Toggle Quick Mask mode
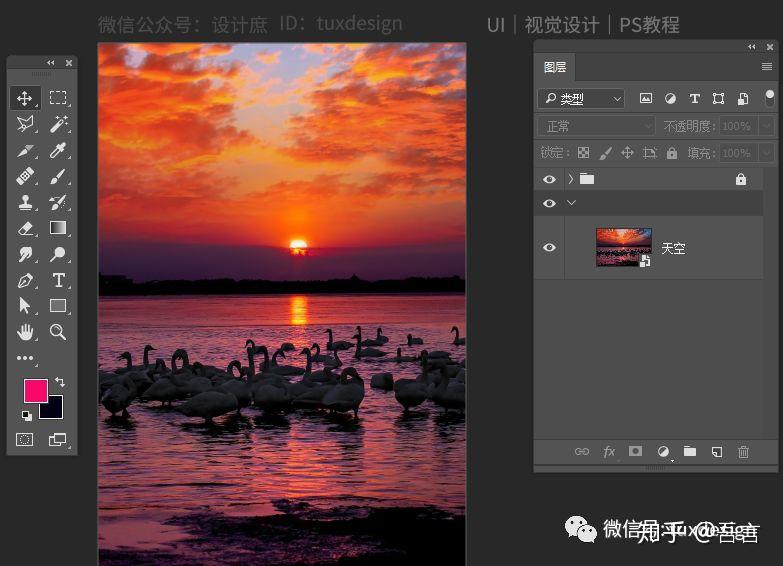Screen dimensions: 783x566 point(24,440)
